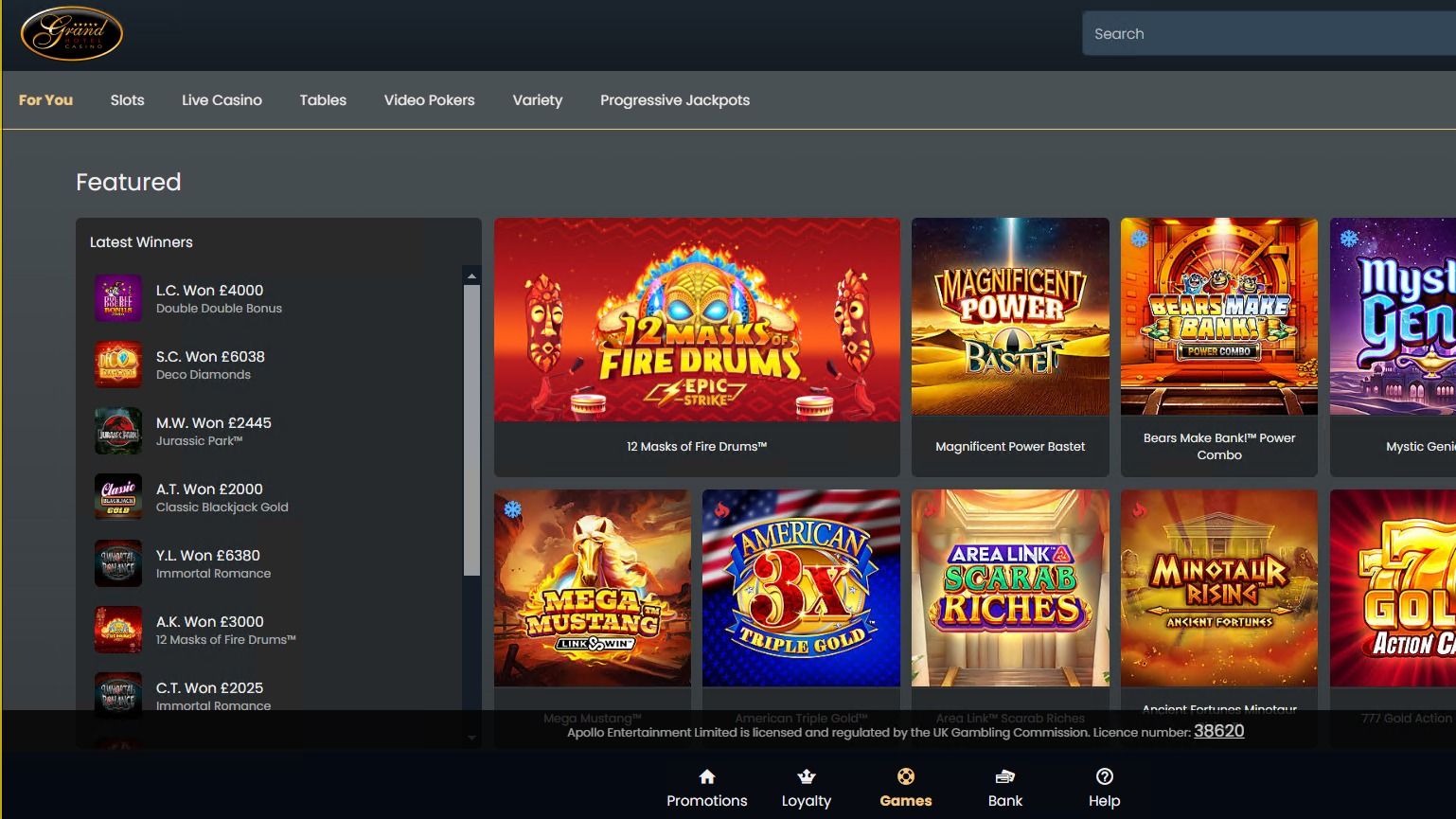Click 'L.C. Won £4000' entry
1456x819 pixels.
(209, 290)
